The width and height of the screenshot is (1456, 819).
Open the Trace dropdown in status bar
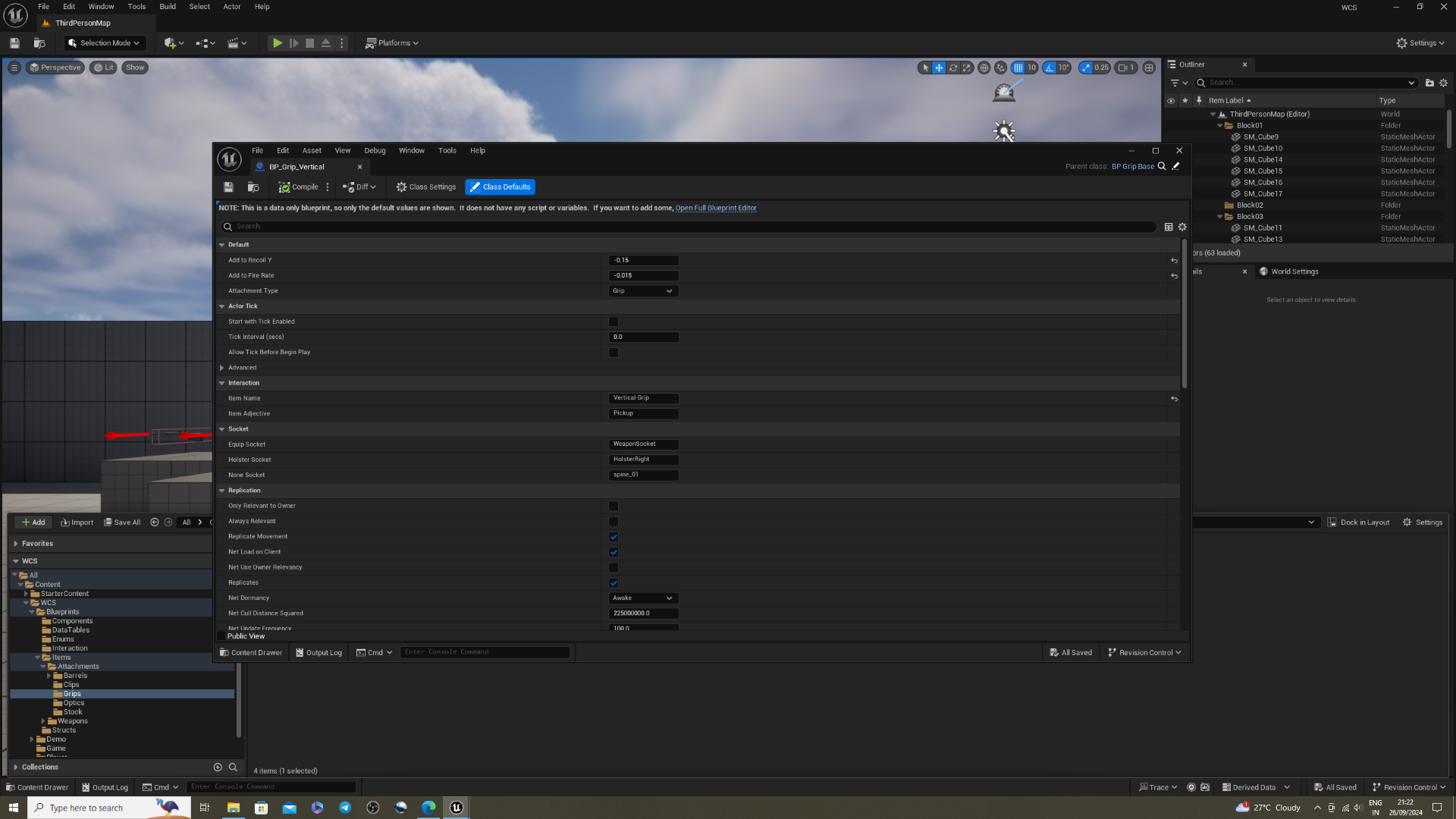coord(1158,787)
